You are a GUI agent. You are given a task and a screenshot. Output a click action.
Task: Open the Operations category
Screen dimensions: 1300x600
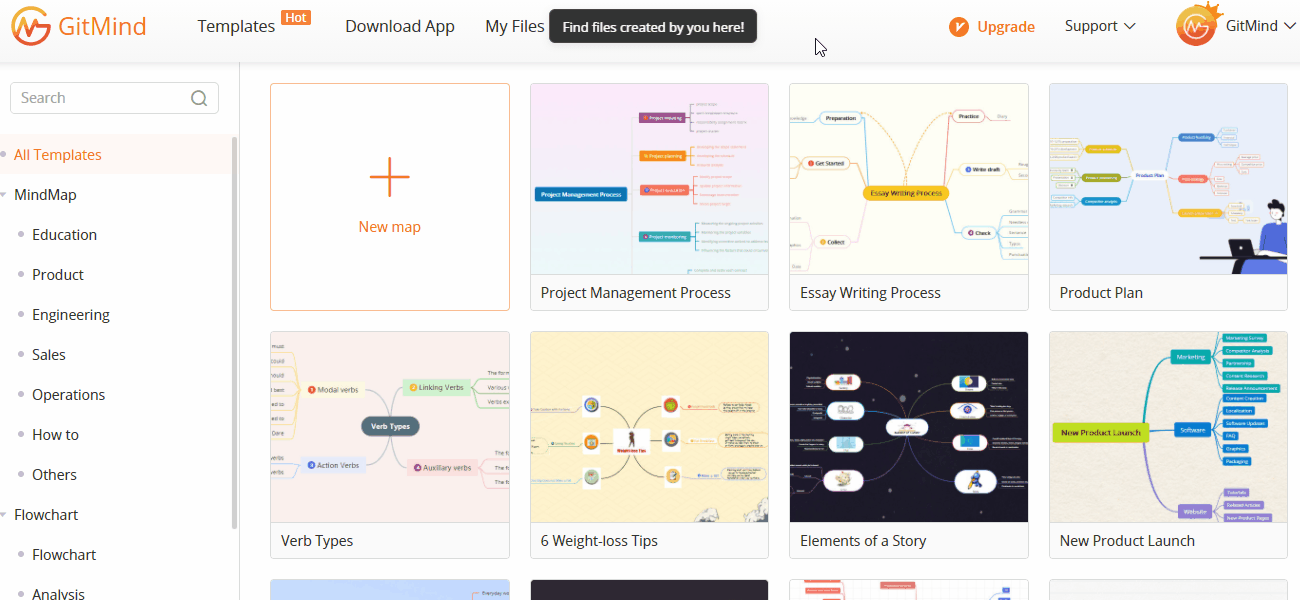pos(68,395)
